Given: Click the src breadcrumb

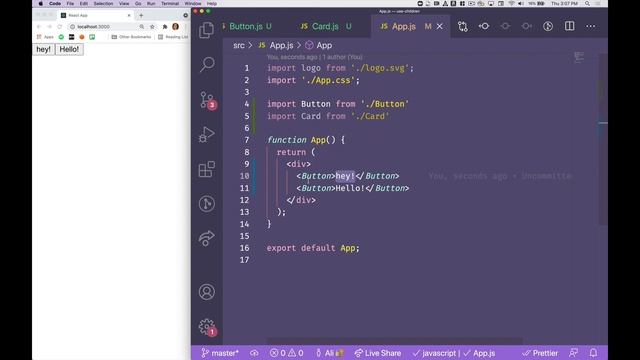Looking at the screenshot, I should [x=239, y=45].
